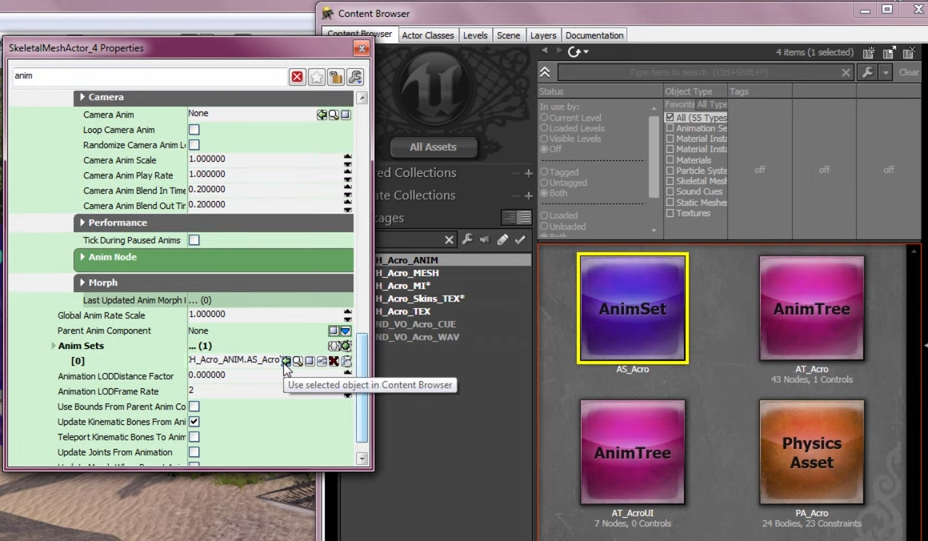This screenshot has height=541, width=928.
Task: Select the Tagged radio option
Action: click(544, 172)
